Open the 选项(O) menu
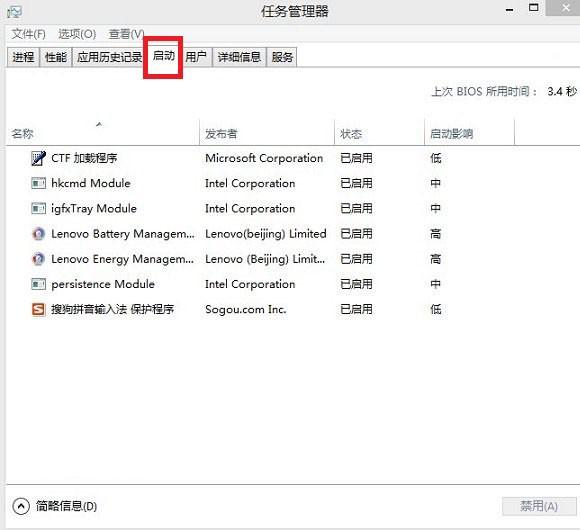This screenshot has height=530, width=580. pyautogui.click(x=77, y=34)
